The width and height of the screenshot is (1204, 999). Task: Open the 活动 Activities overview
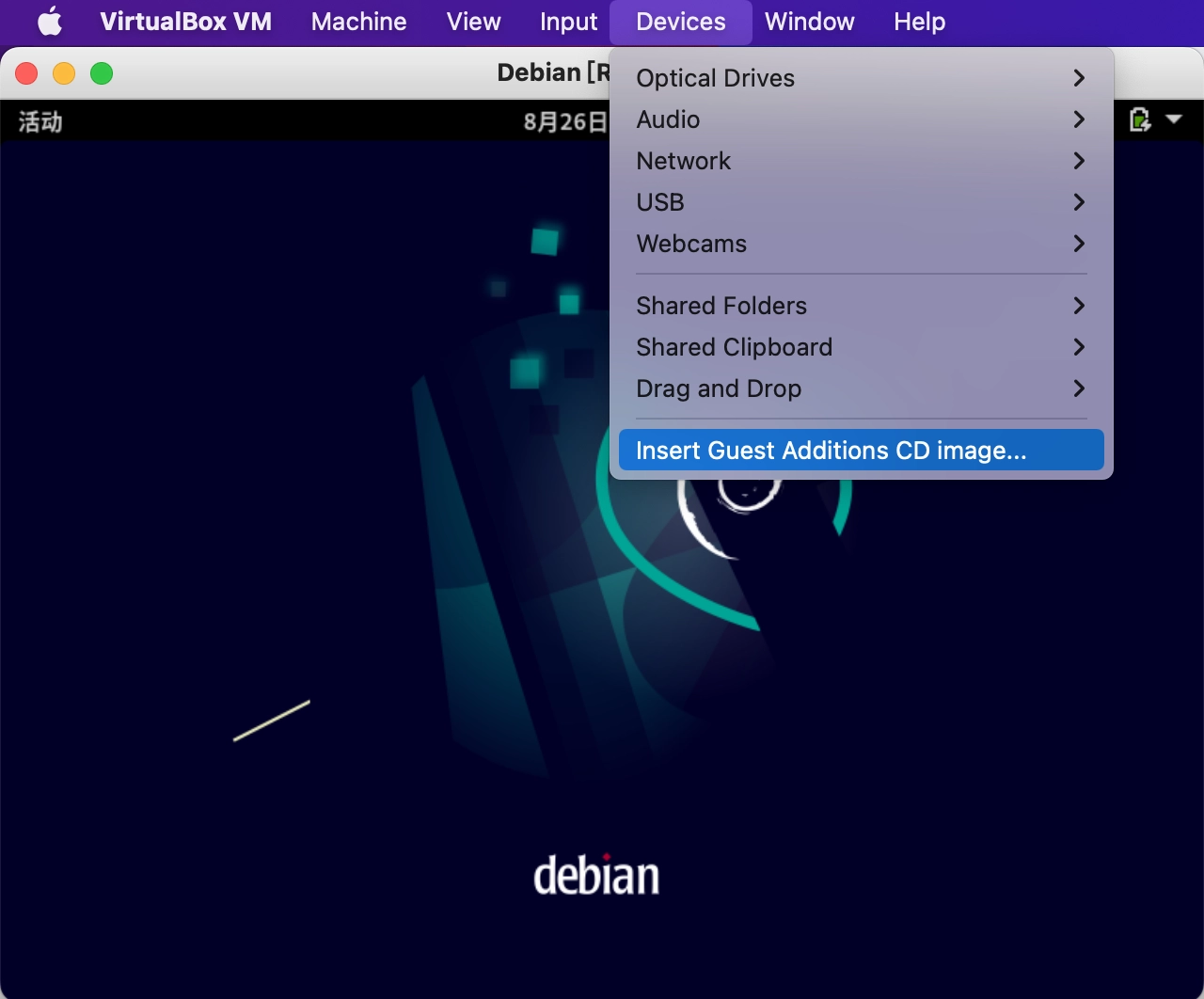click(40, 121)
